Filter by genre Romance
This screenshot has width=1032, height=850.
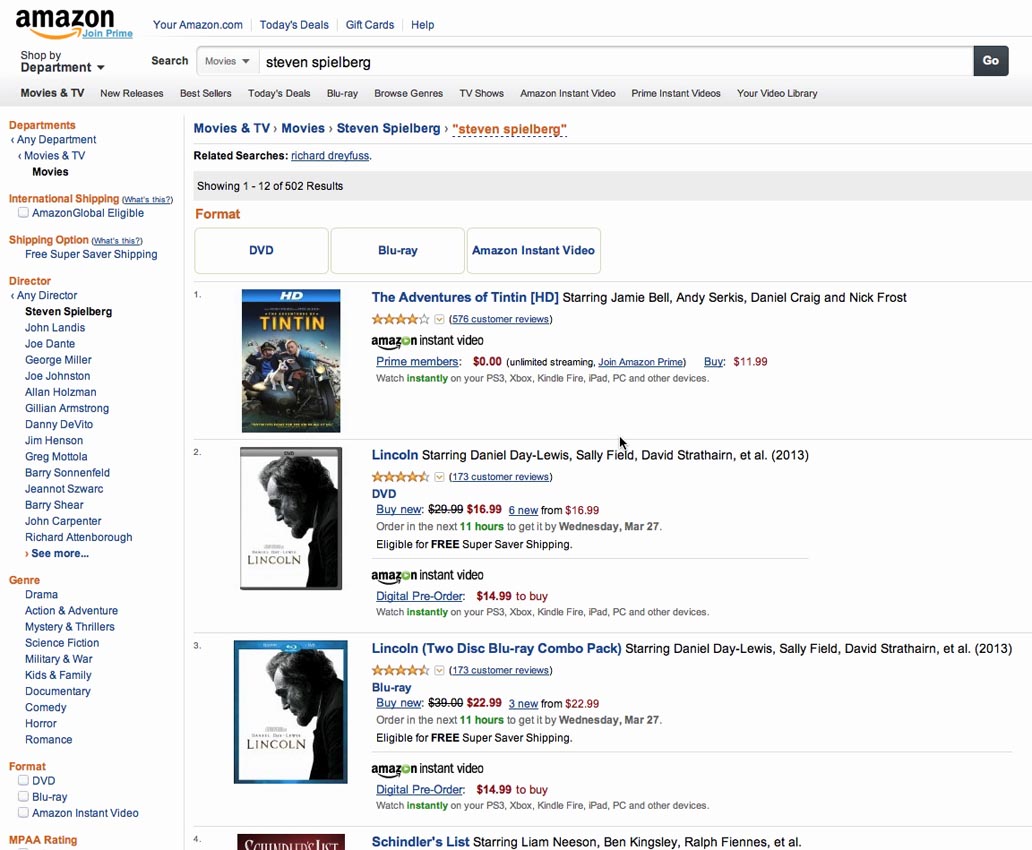pos(48,740)
